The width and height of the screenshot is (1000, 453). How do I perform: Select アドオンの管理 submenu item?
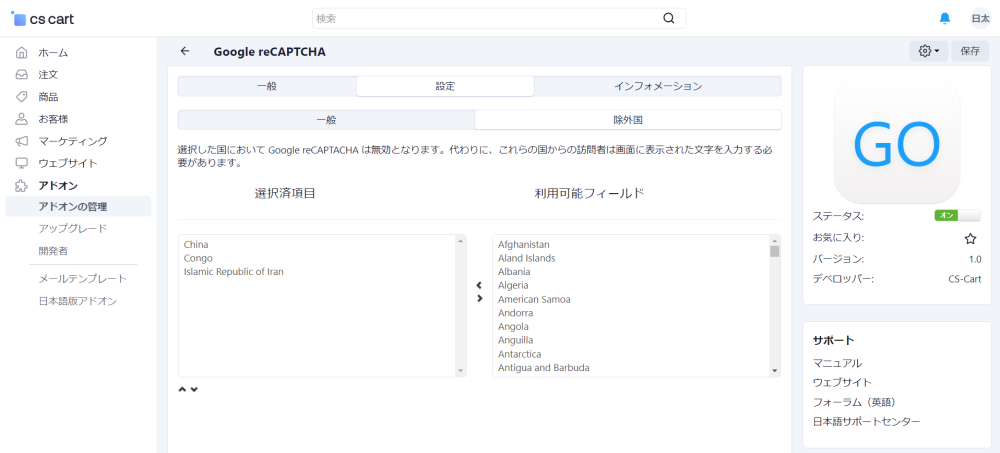(78, 206)
